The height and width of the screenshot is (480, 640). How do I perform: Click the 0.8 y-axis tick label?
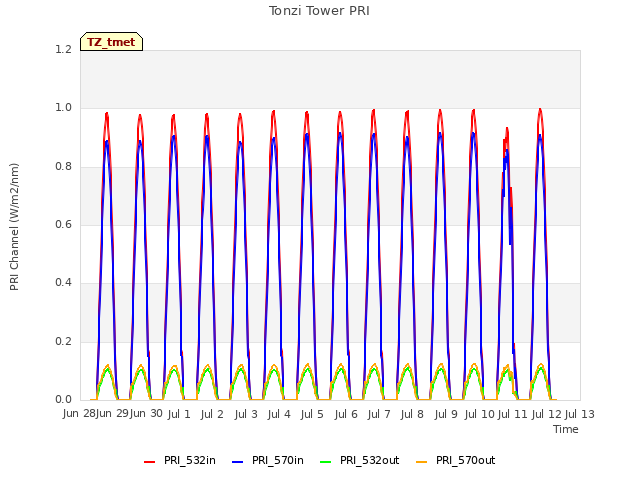point(63,166)
